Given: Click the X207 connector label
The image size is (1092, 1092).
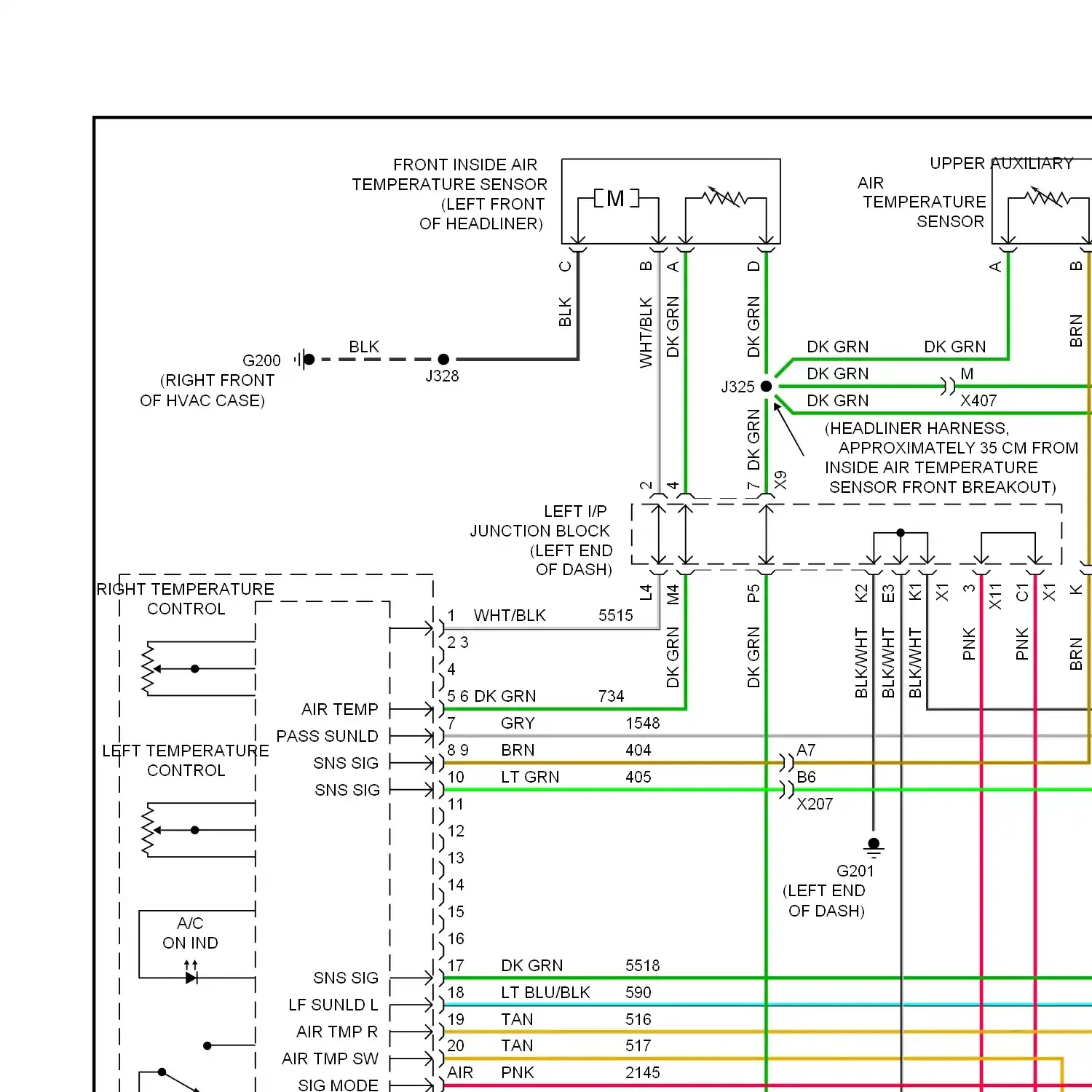Looking at the screenshot, I should click(x=815, y=804).
